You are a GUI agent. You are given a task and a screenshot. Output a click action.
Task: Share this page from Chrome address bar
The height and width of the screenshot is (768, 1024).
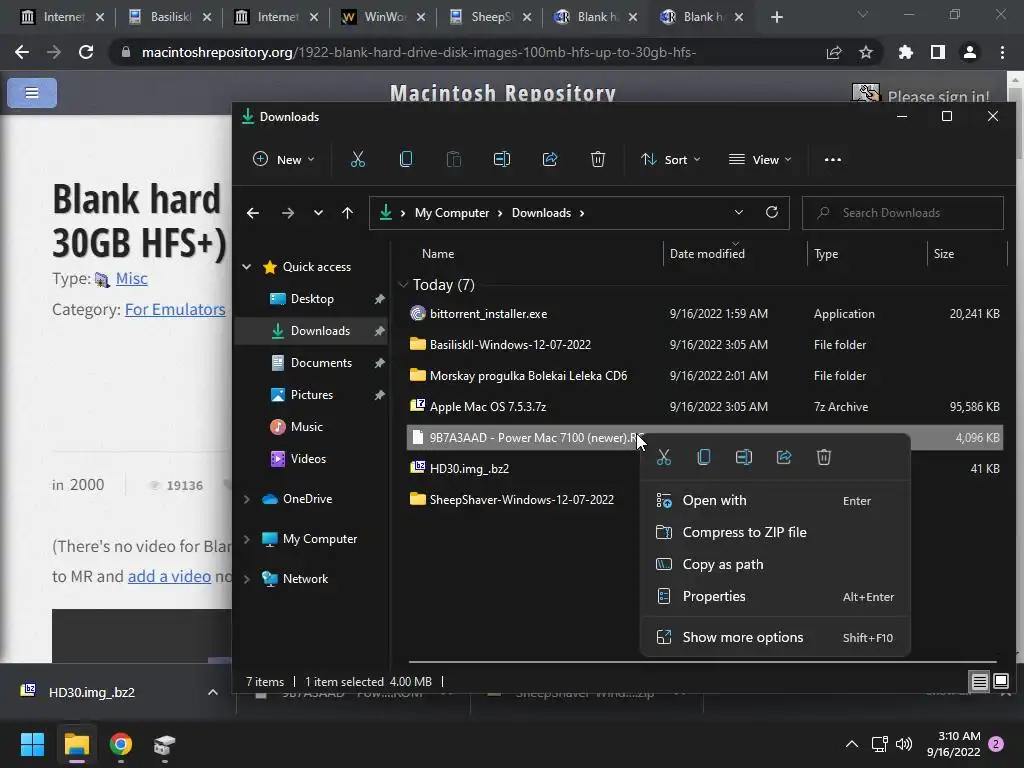coord(834,52)
